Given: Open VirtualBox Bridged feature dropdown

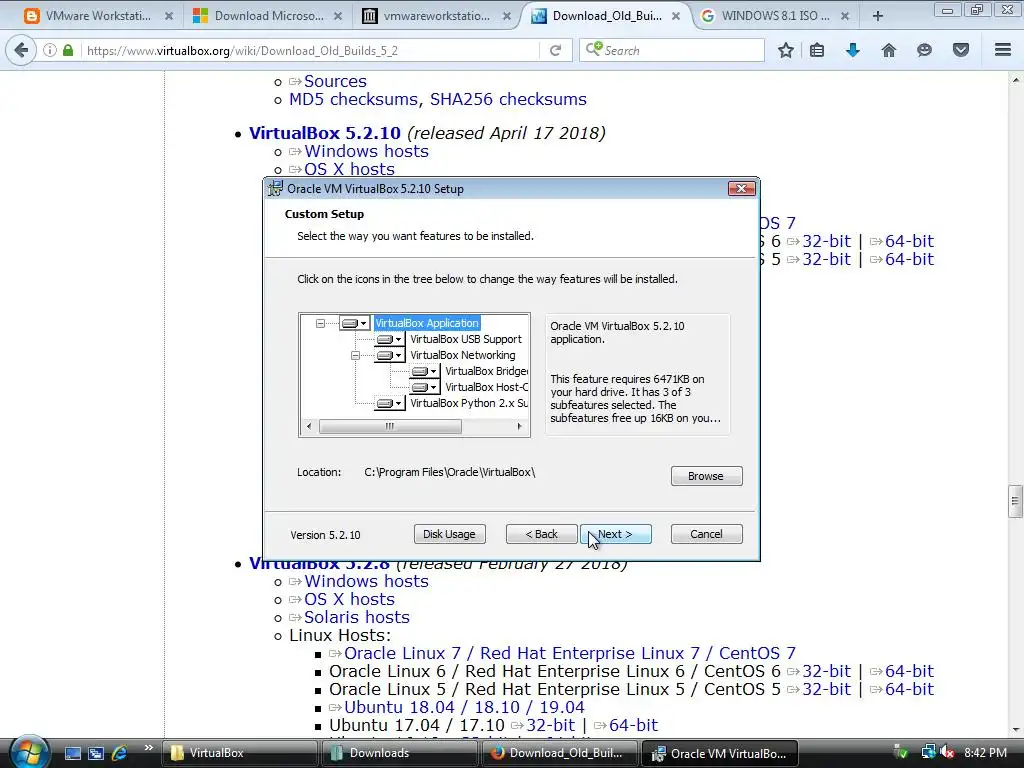Looking at the screenshot, I should click(x=424, y=372).
